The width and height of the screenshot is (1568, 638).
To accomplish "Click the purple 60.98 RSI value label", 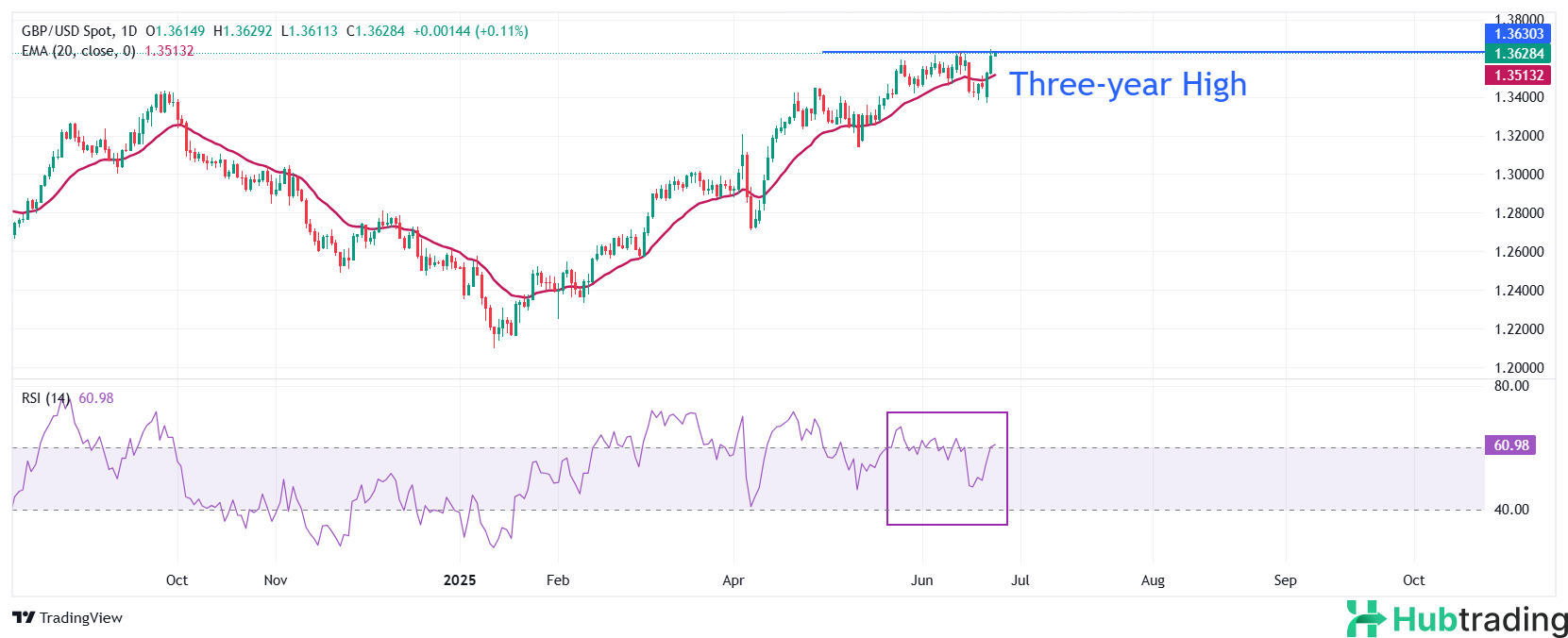I will click(1510, 445).
